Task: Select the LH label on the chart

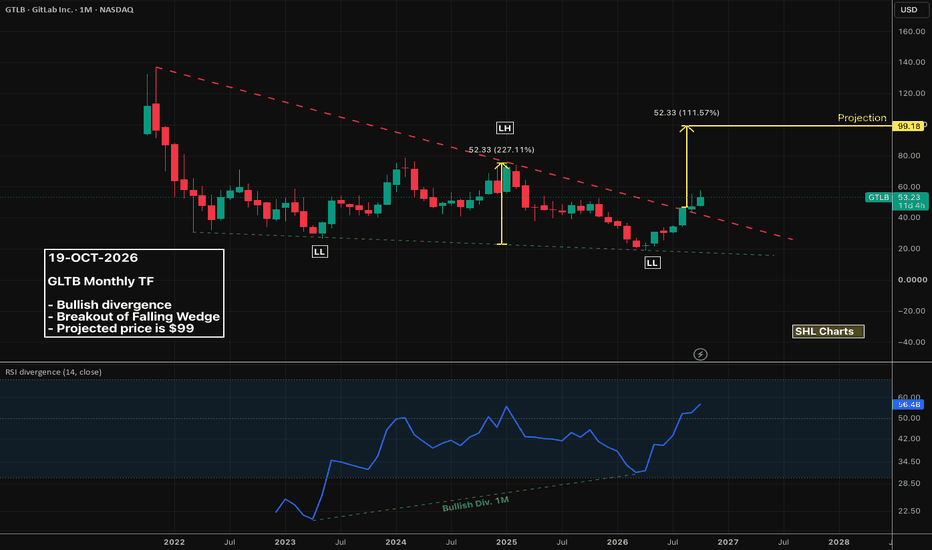Action: coord(505,128)
